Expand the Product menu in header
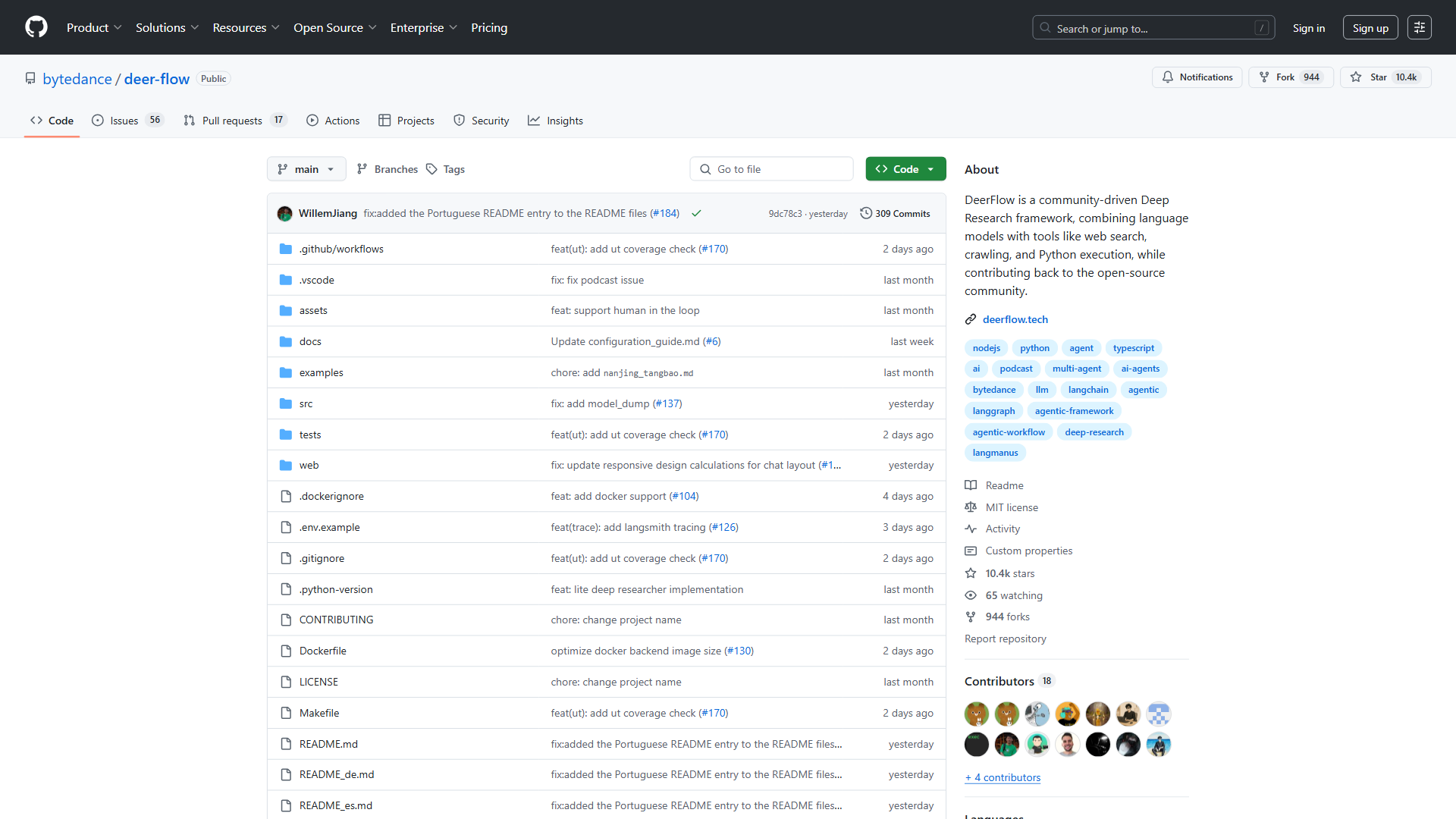 [x=94, y=27]
